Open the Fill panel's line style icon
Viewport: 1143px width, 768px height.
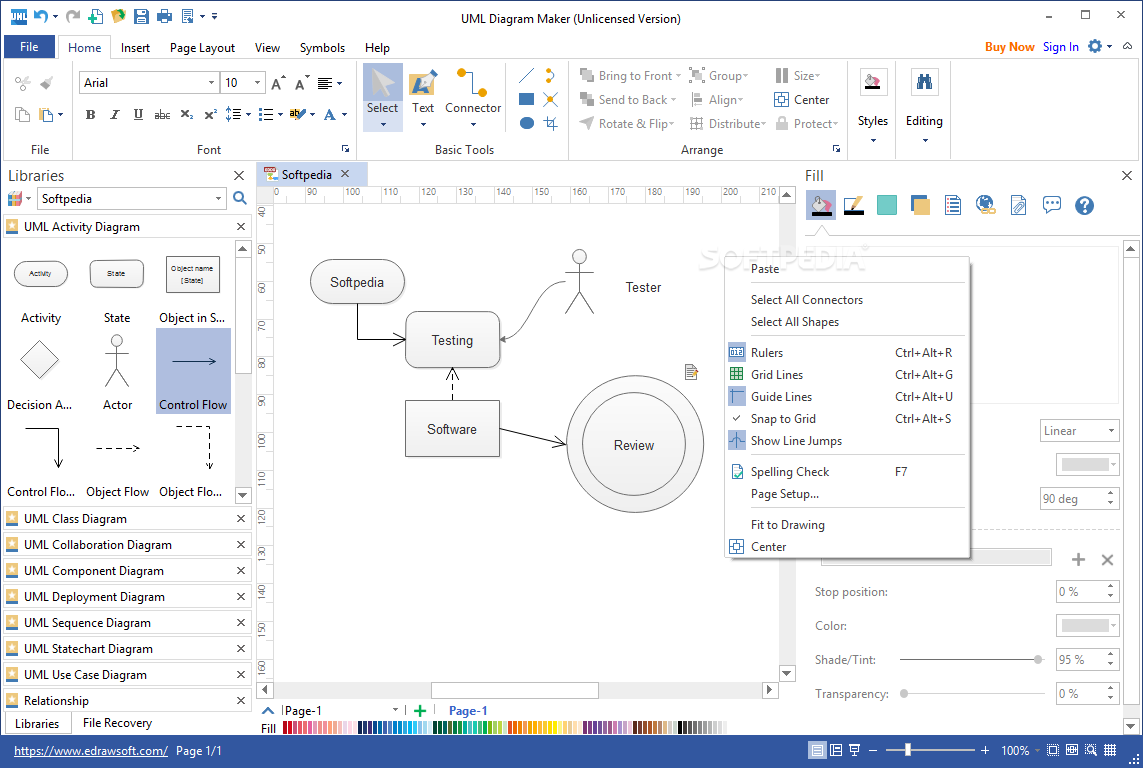[x=854, y=205]
